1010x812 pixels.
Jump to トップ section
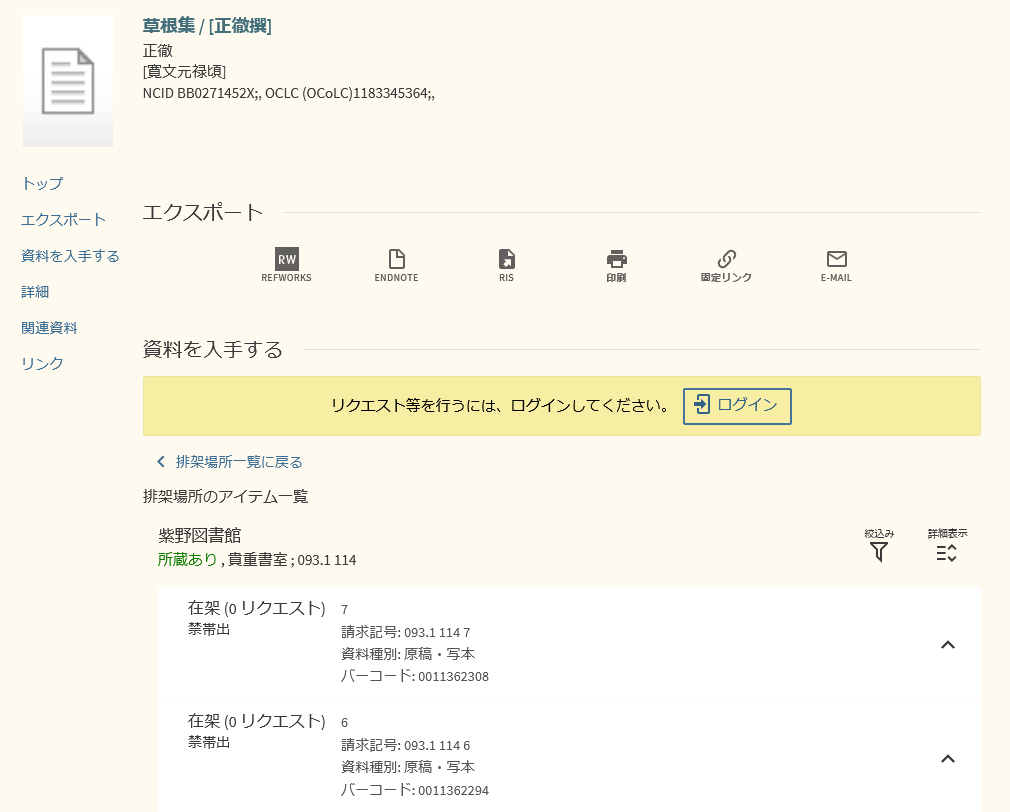coord(43,184)
